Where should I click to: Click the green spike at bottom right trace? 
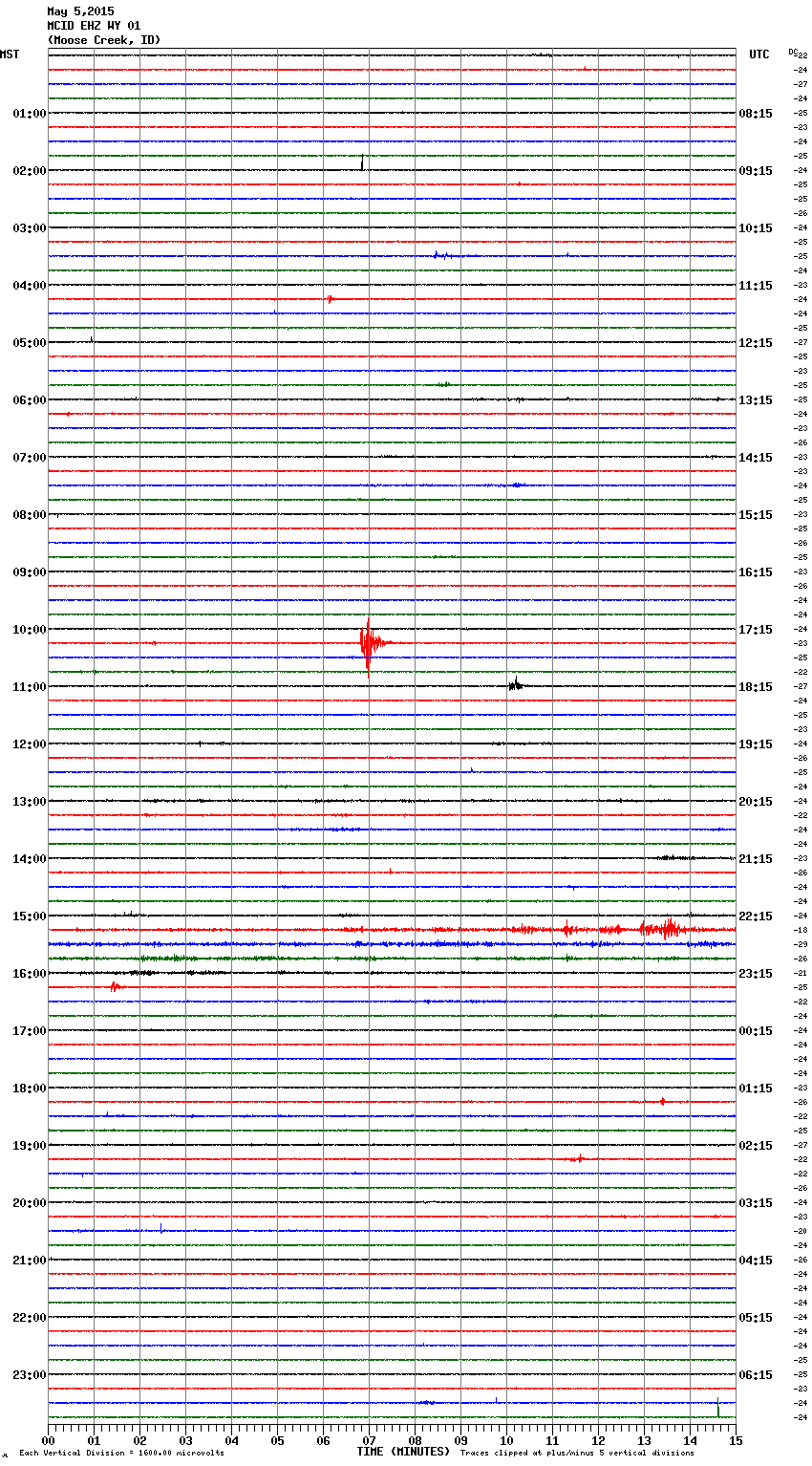[x=717, y=1408]
